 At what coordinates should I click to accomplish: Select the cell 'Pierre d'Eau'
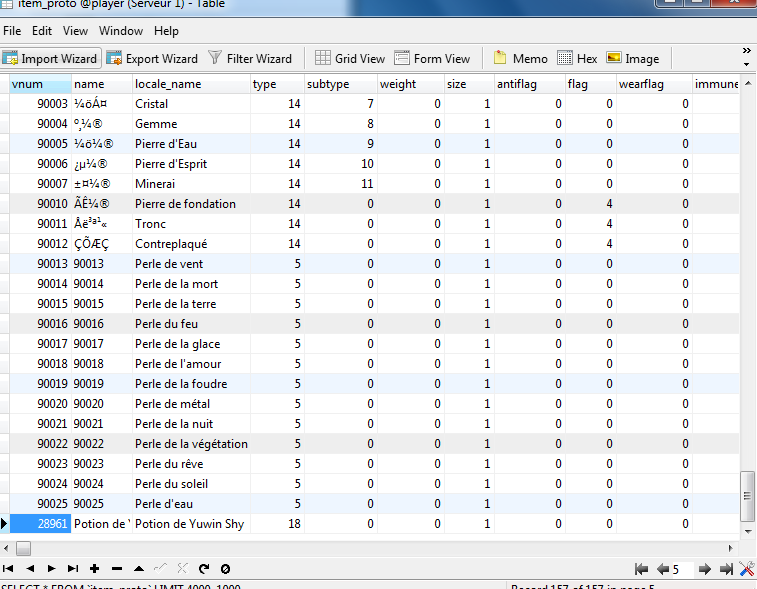191,144
